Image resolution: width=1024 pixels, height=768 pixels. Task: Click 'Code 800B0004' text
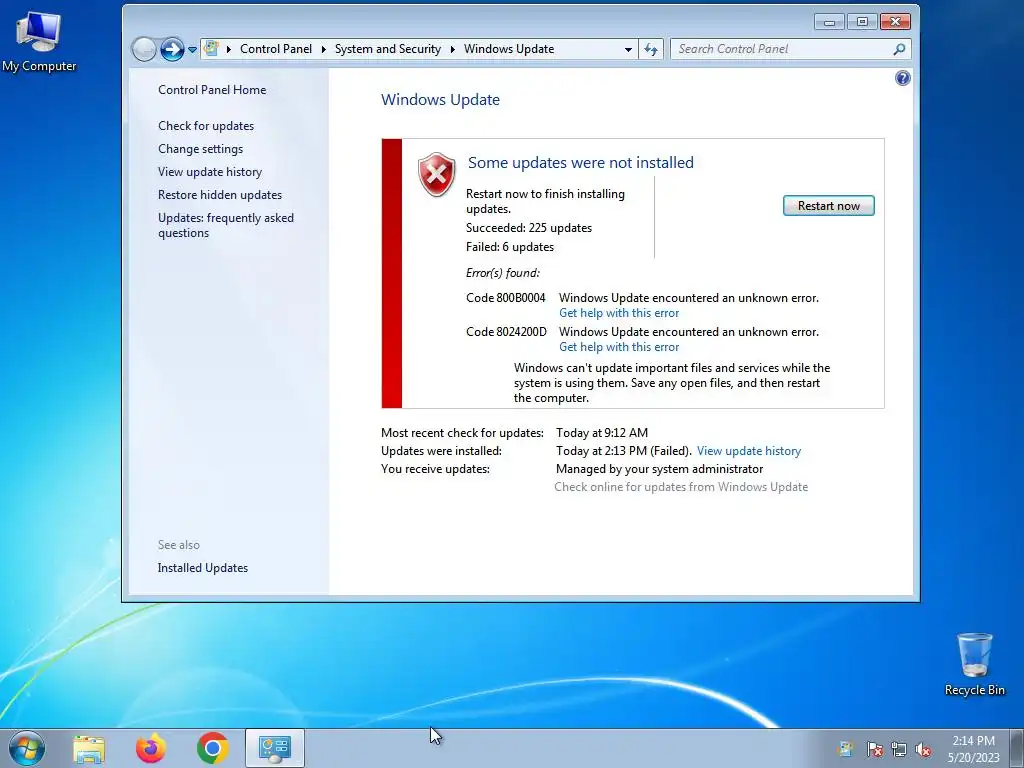point(505,298)
